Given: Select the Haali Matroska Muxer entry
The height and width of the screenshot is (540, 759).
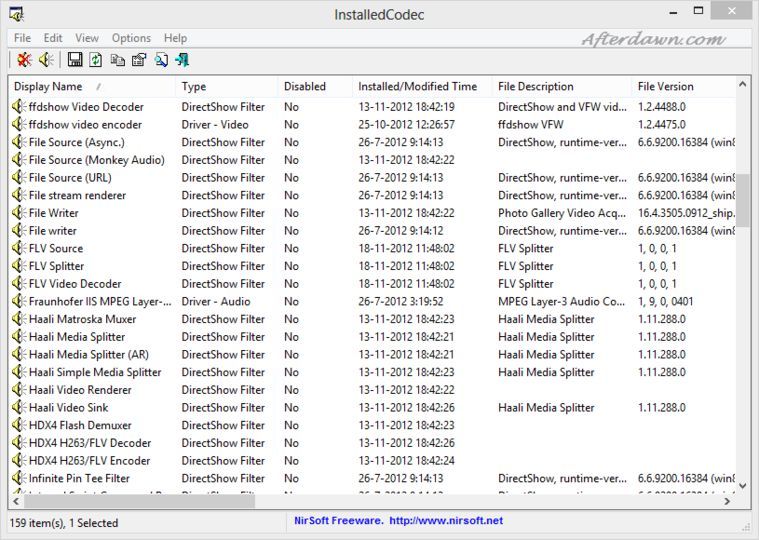Looking at the screenshot, I should coord(82,319).
